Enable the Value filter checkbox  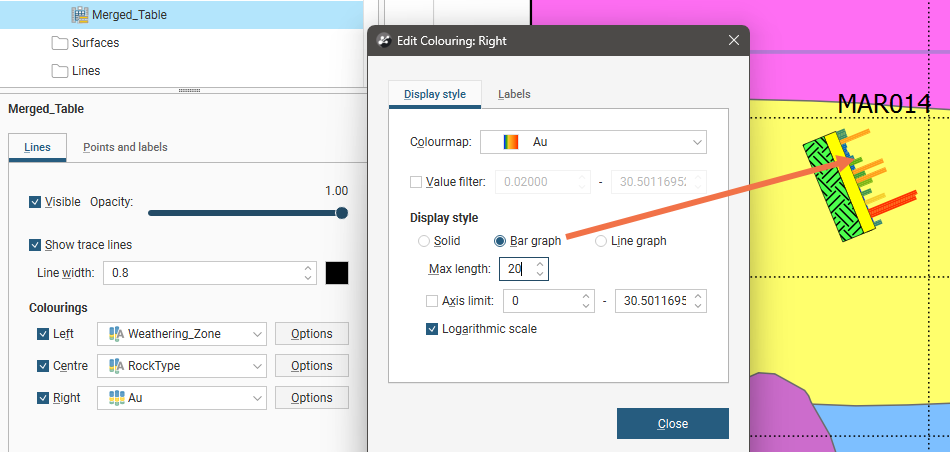(x=416, y=182)
